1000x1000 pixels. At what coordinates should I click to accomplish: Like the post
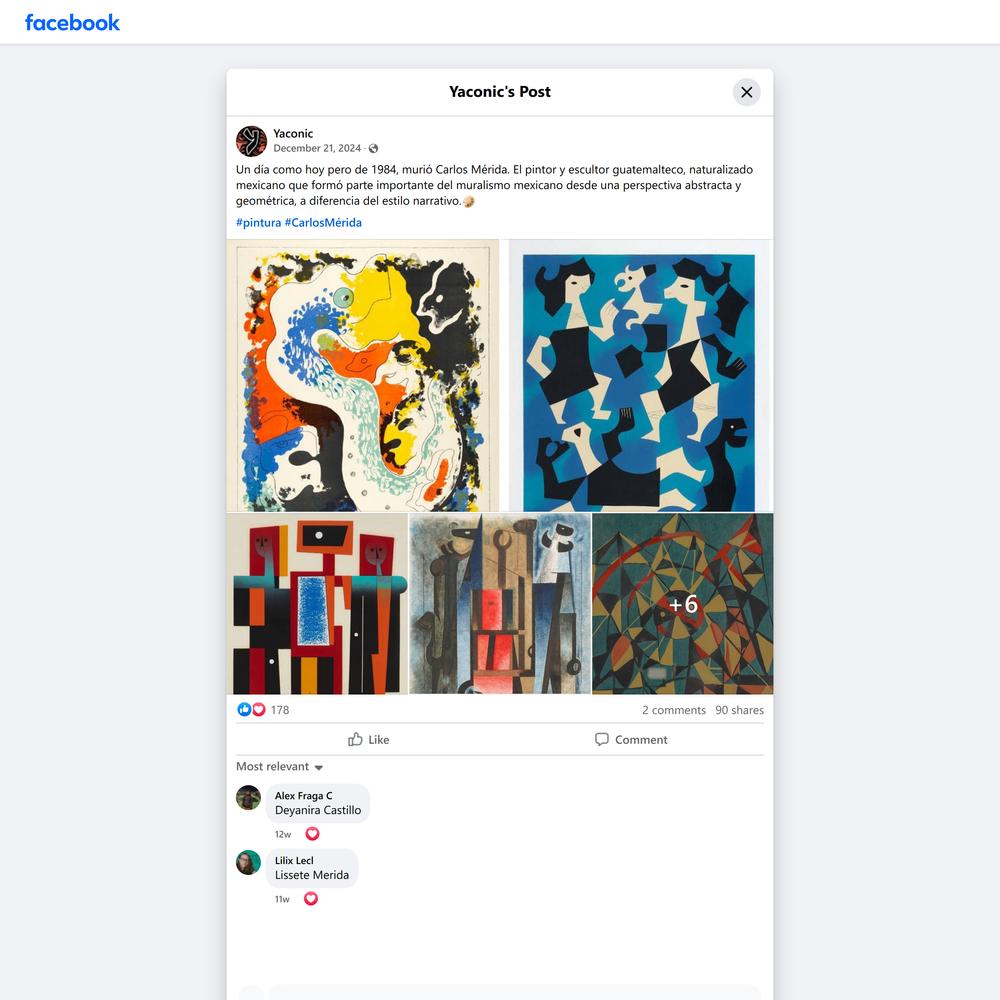pos(368,739)
